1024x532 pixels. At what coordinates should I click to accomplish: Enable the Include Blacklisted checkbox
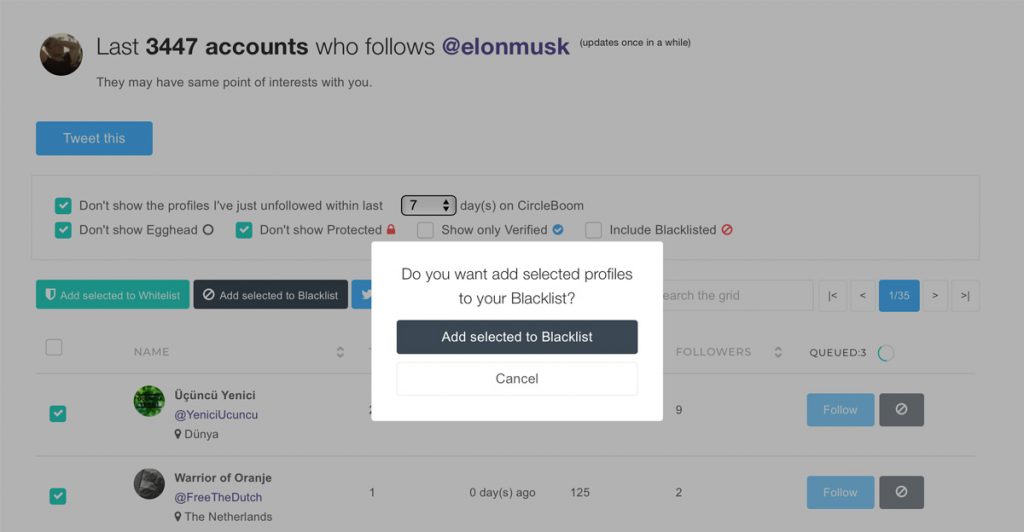(x=593, y=230)
